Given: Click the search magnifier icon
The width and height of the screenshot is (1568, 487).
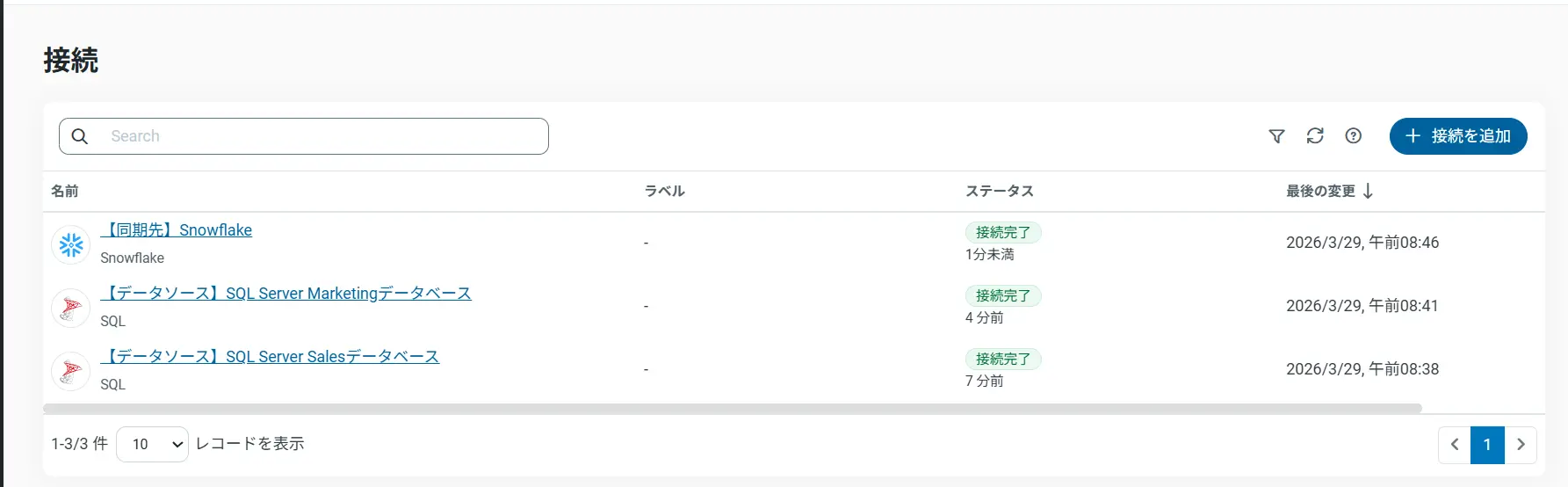Looking at the screenshot, I should click(80, 136).
